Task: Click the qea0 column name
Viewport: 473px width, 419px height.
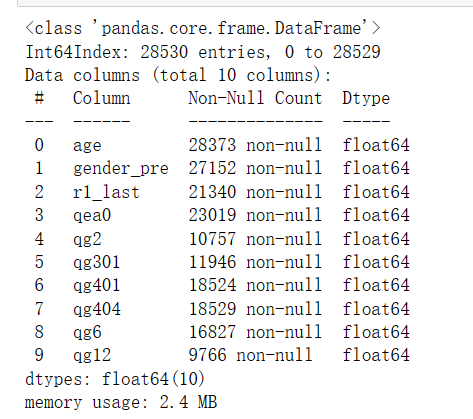Action: [x=92, y=216]
